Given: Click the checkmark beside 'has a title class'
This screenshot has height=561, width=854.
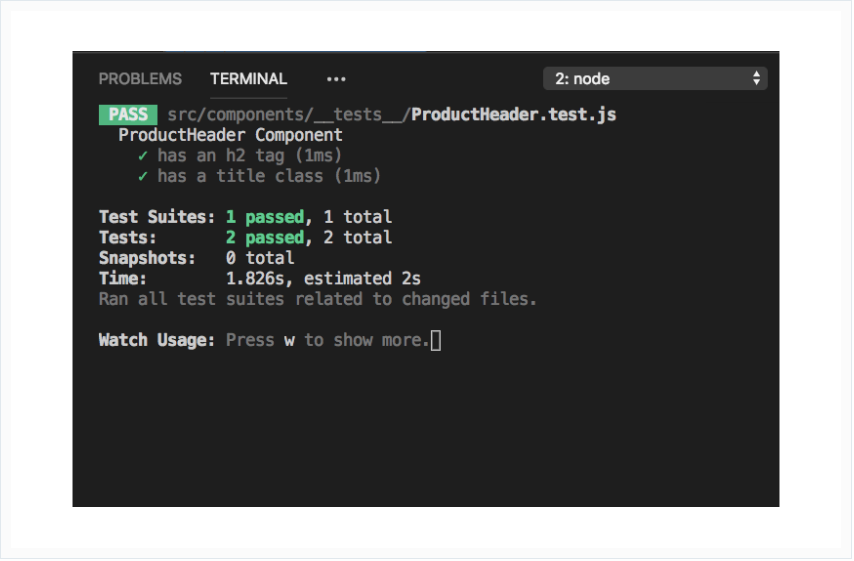Looking at the screenshot, I should pos(143,176).
